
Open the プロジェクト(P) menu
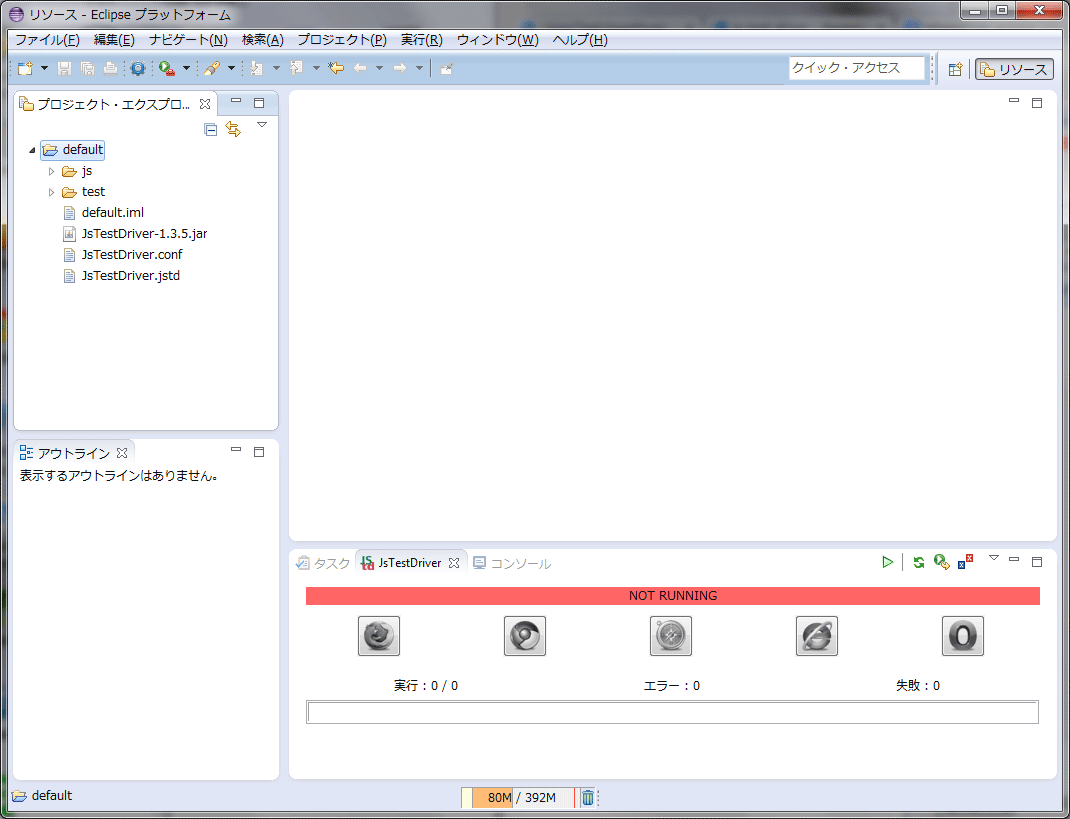pos(342,40)
